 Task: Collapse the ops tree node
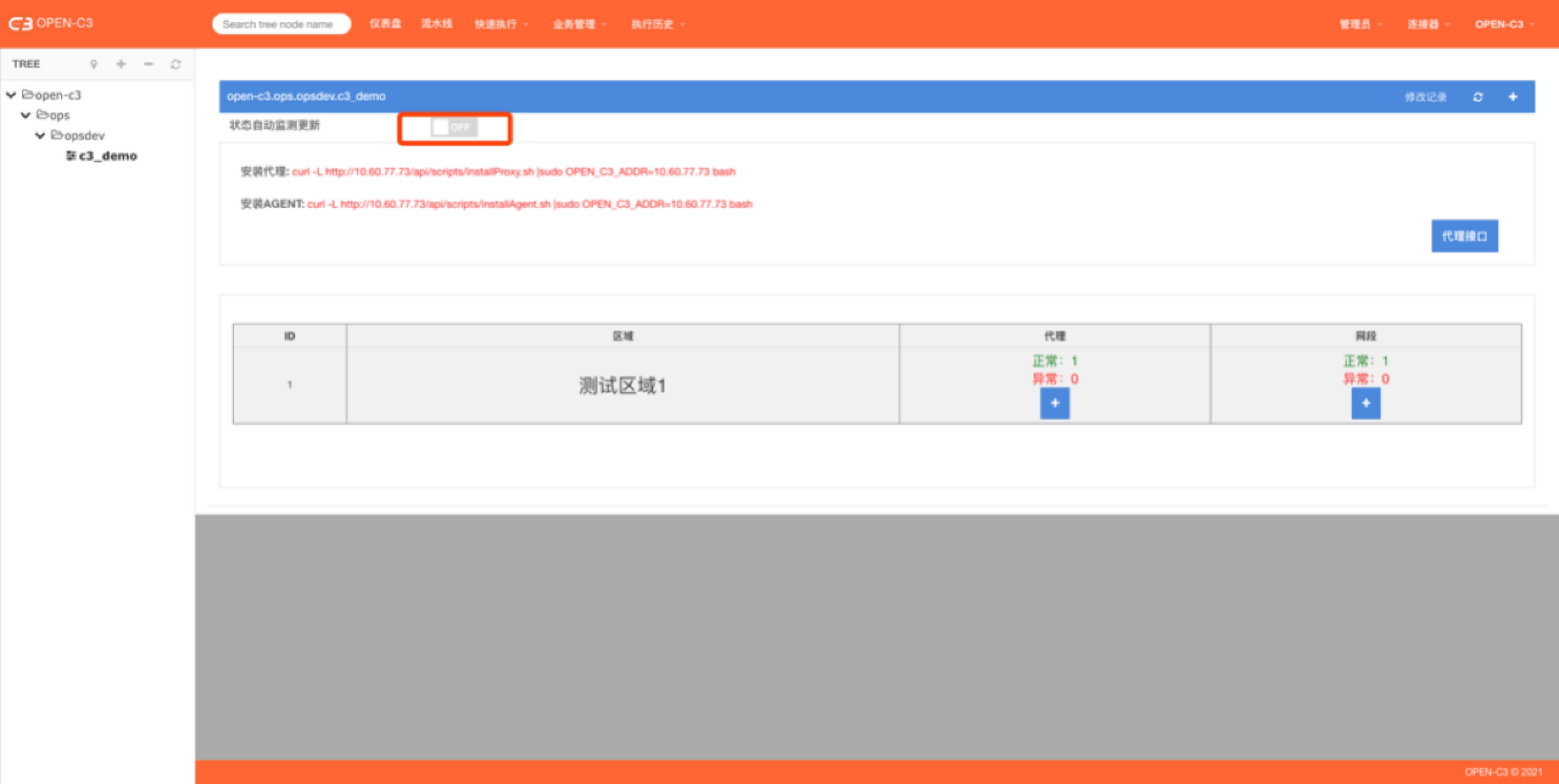click(x=26, y=115)
